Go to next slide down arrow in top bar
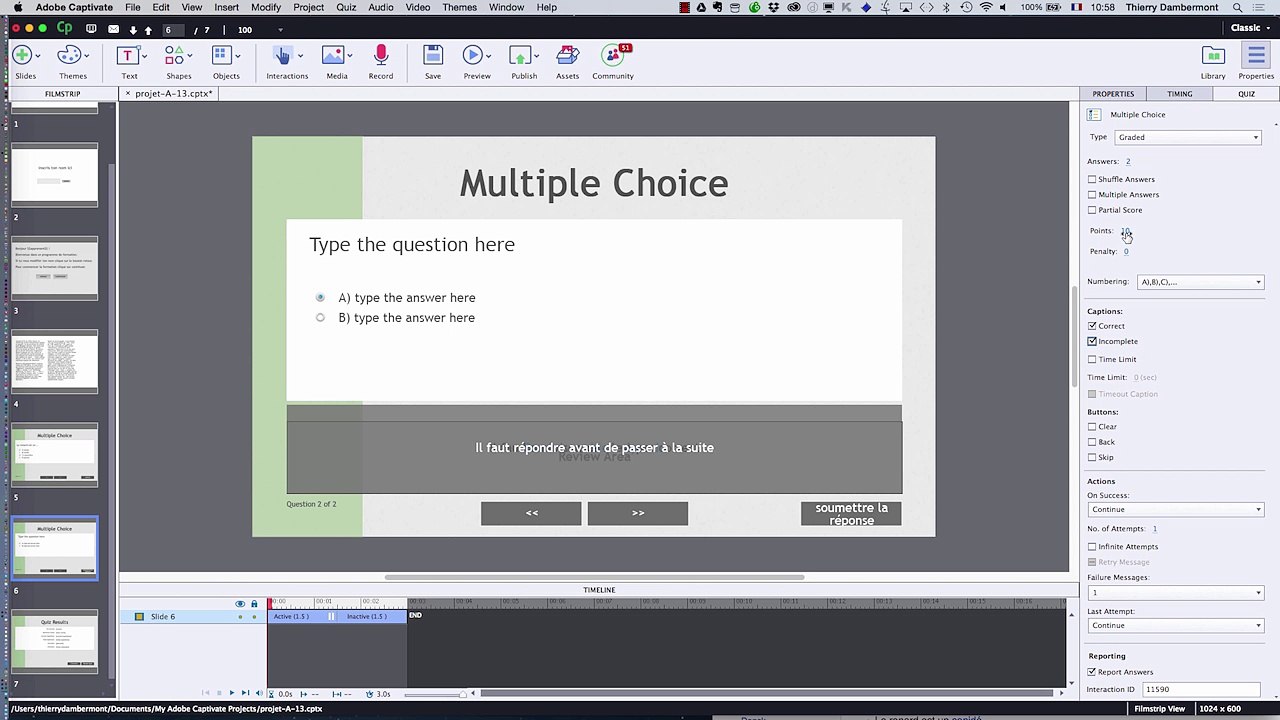1280x720 pixels. [133, 30]
